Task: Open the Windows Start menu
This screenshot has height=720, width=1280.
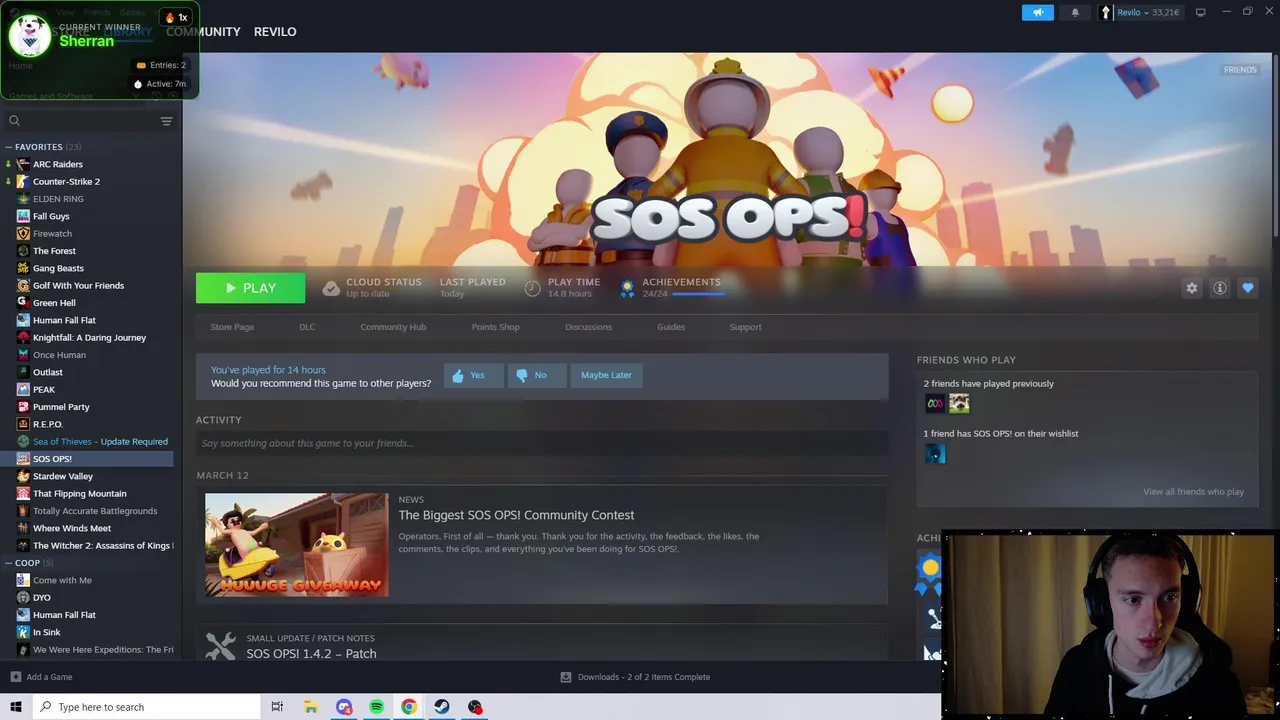Action: (16, 707)
